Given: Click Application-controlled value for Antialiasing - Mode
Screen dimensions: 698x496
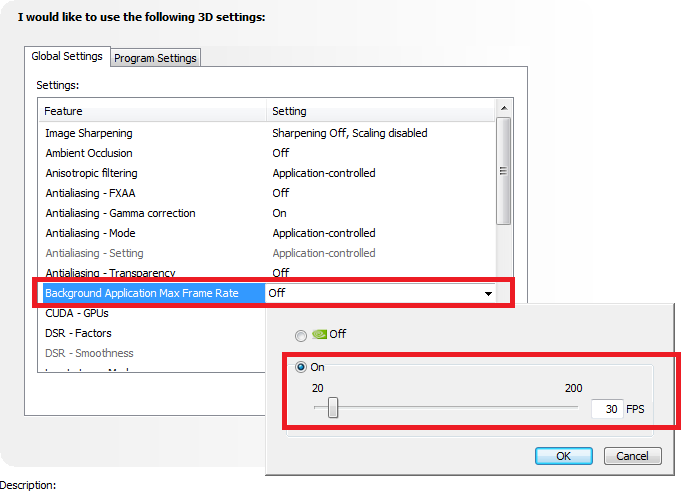Looking at the screenshot, I should click(x=324, y=233).
